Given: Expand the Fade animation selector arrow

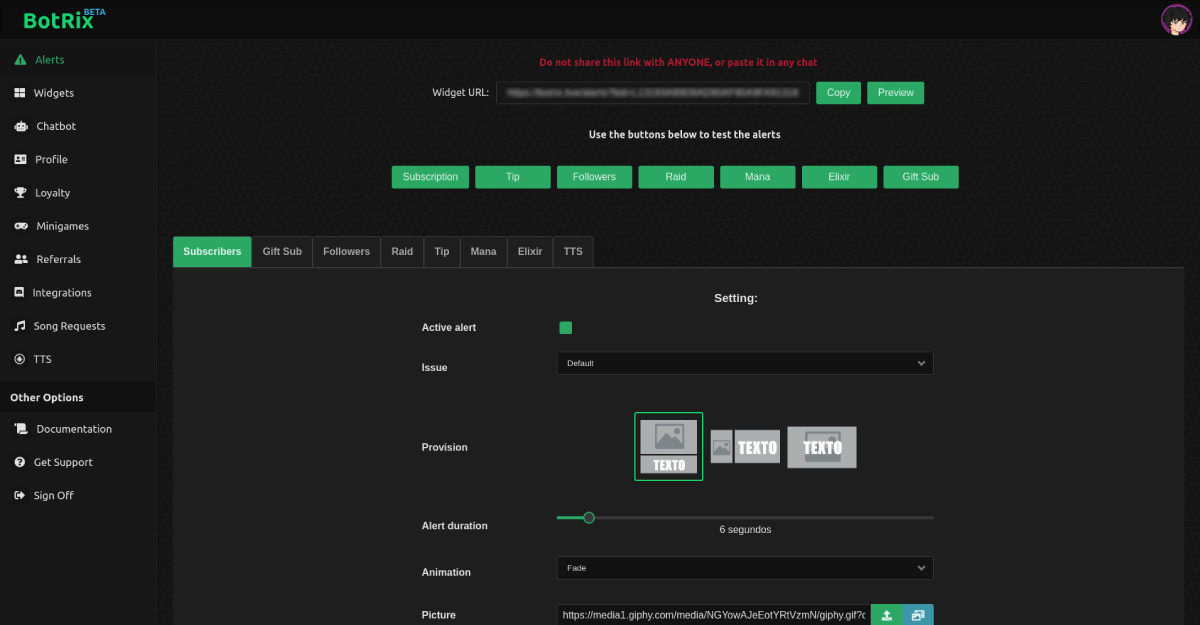Looking at the screenshot, I should [x=921, y=567].
